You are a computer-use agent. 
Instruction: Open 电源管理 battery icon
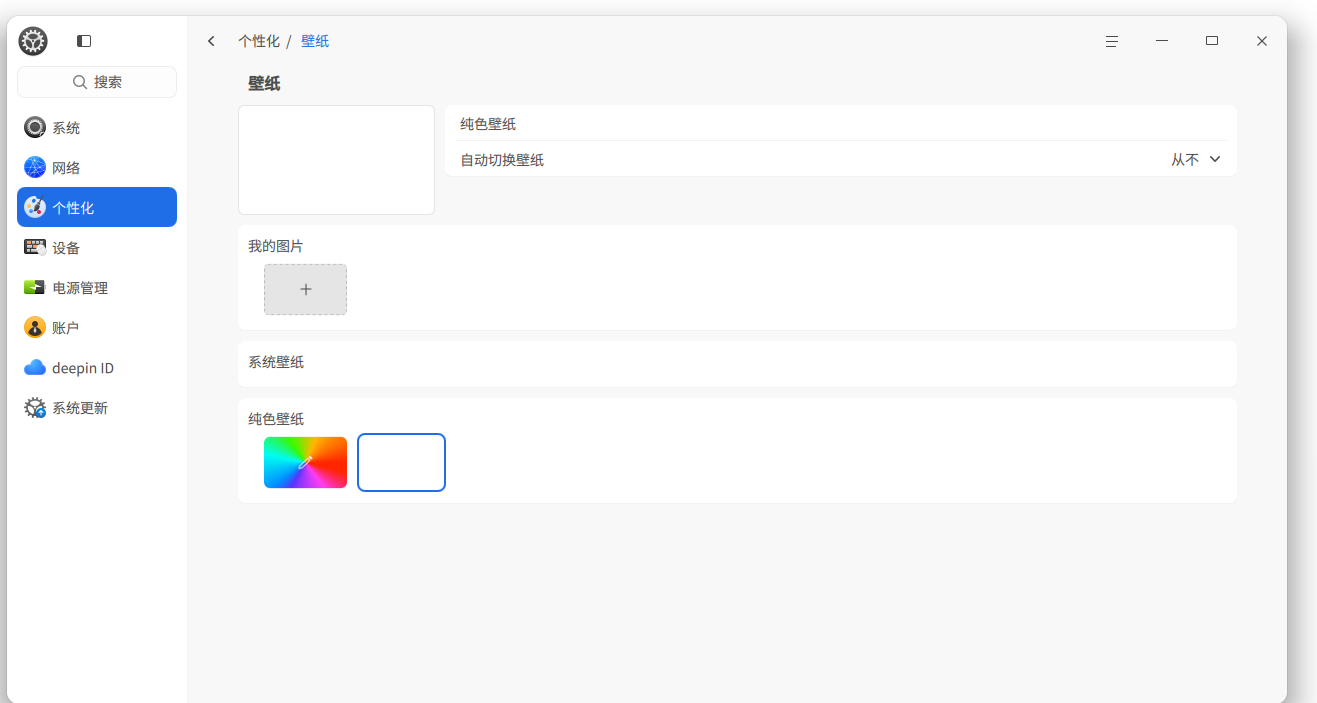[x=35, y=287]
